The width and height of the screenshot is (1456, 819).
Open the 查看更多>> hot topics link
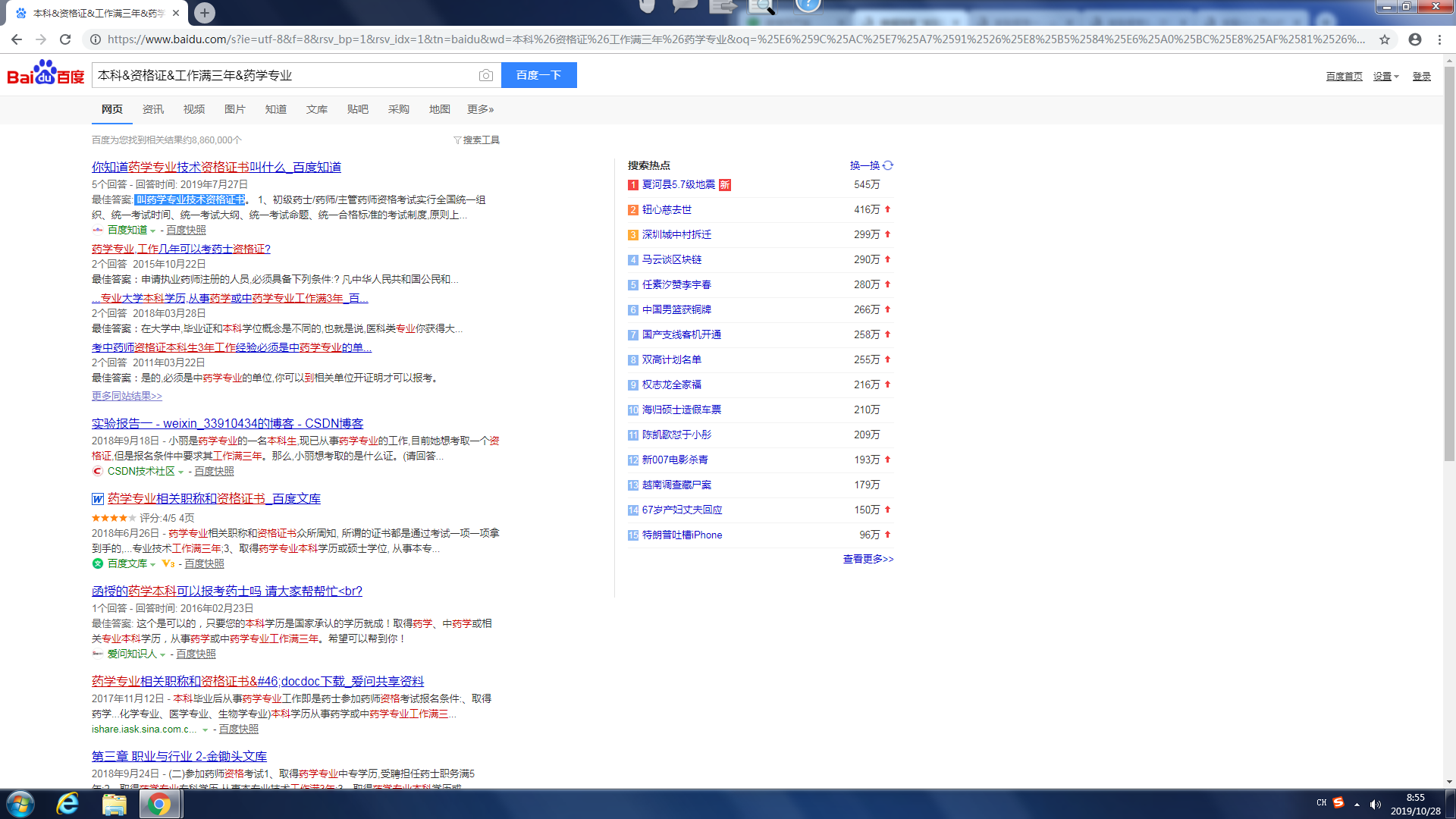868,559
